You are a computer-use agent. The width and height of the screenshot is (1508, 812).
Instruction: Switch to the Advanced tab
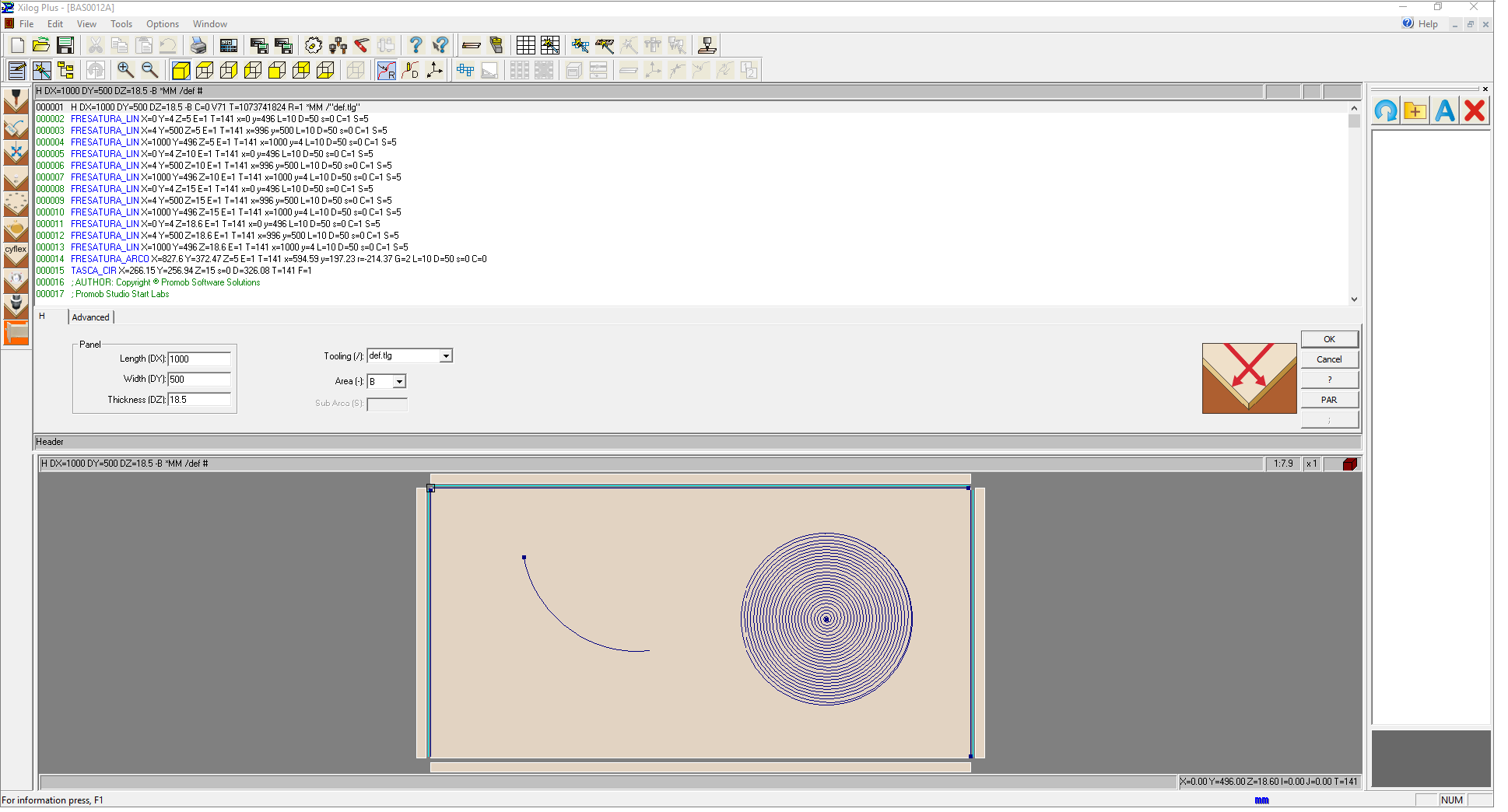point(91,317)
